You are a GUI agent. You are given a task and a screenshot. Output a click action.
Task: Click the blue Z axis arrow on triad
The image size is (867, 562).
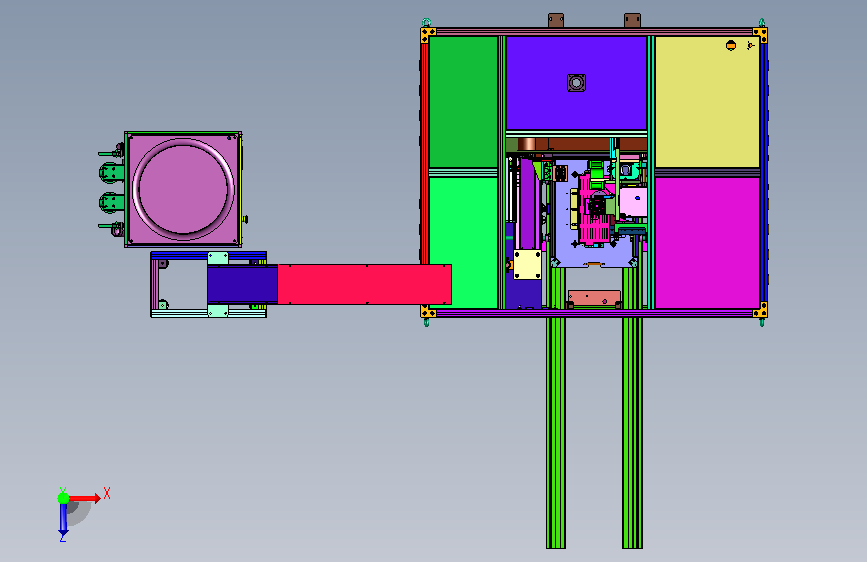coord(63,519)
